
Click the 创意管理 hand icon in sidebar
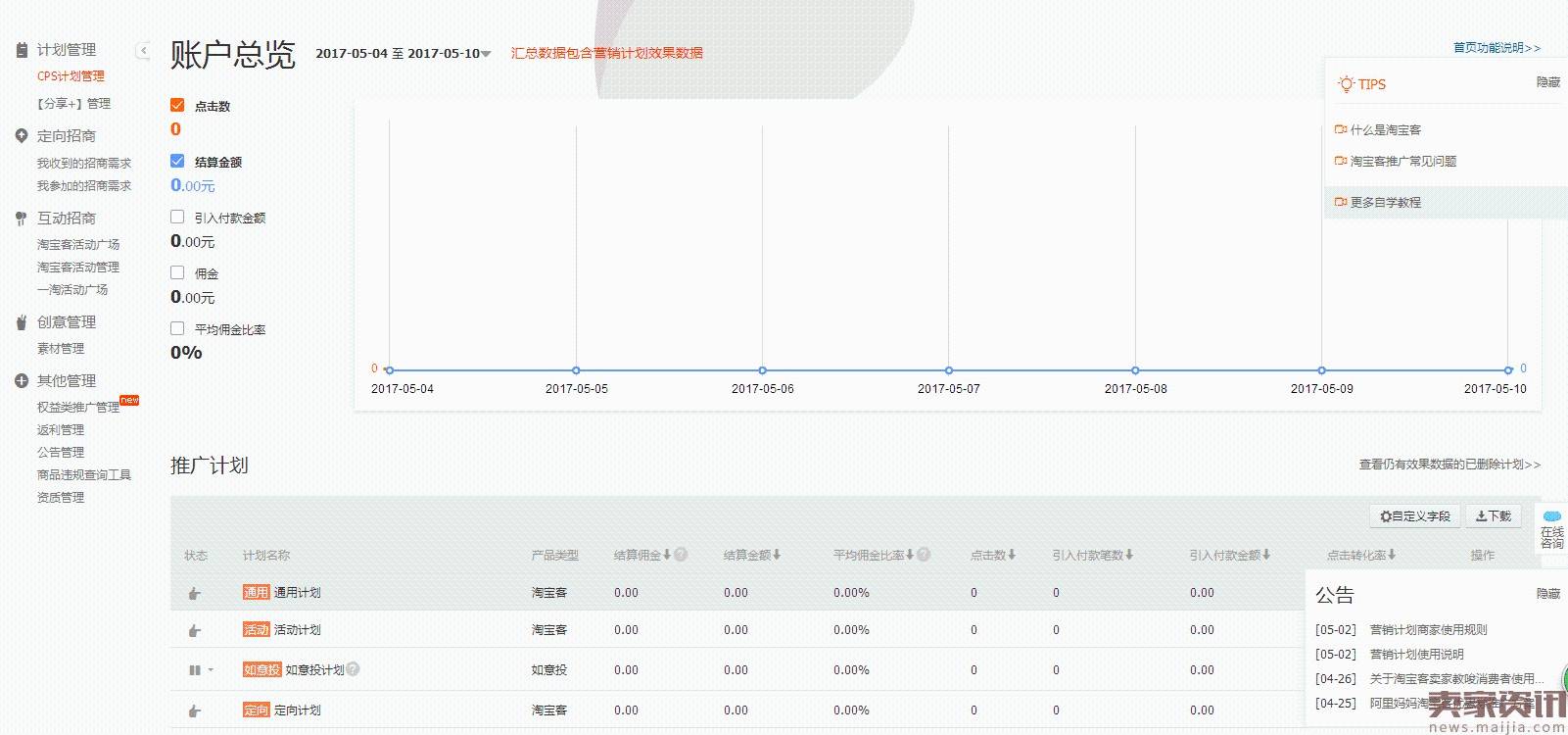point(22,322)
